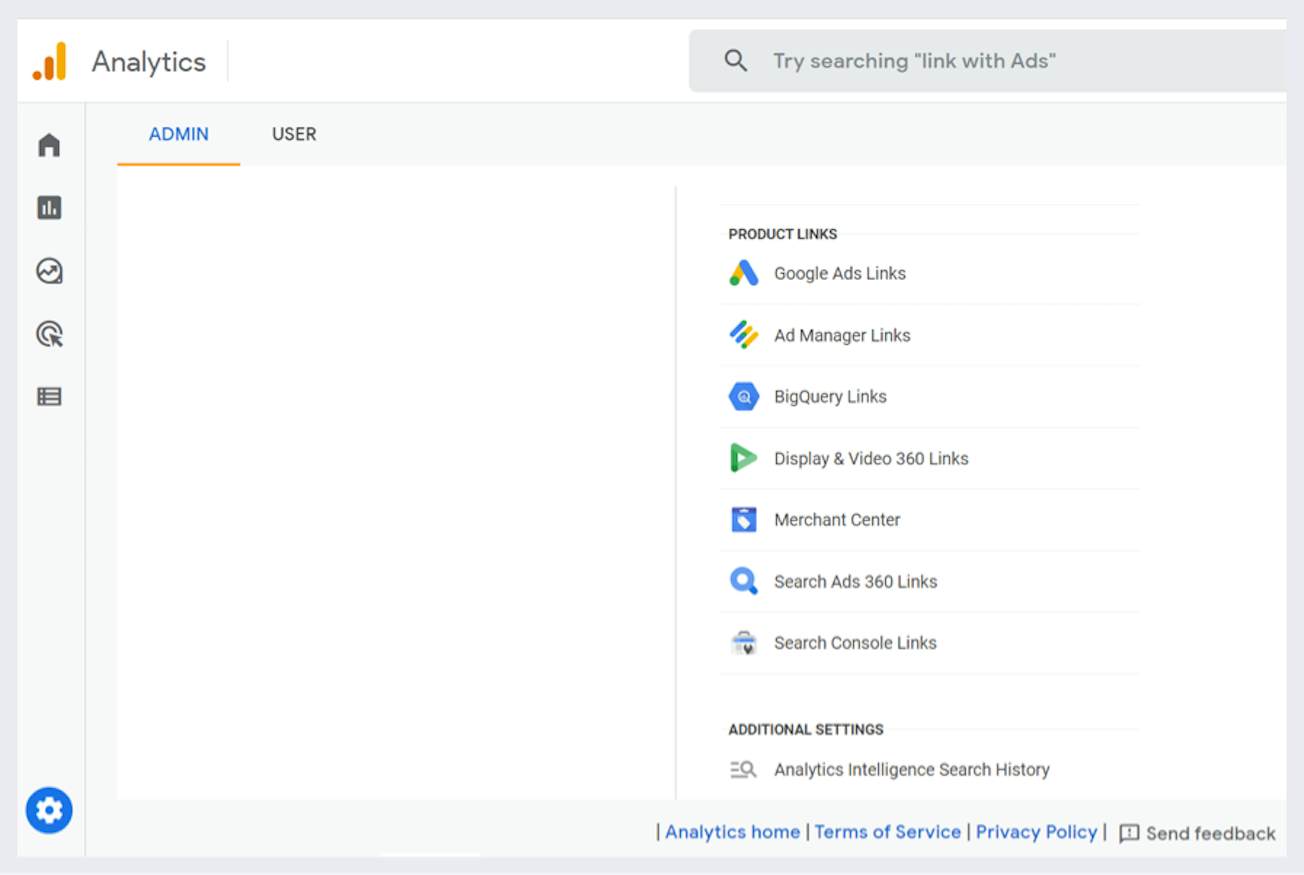The width and height of the screenshot is (1304, 875).
Task: Focus the search field "link with Ads"
Action: (987, 61)
